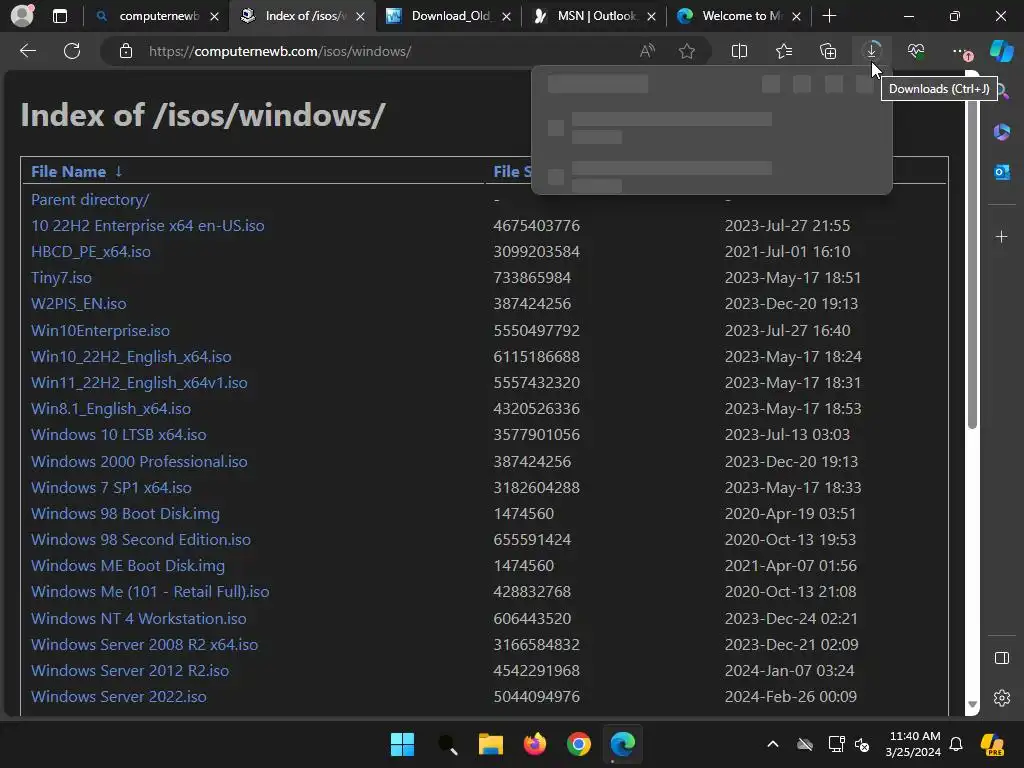Image resolution: width=1024 pixels, height=768 pixels.
Task: Open the notification bell
Action: pos(955,744)
